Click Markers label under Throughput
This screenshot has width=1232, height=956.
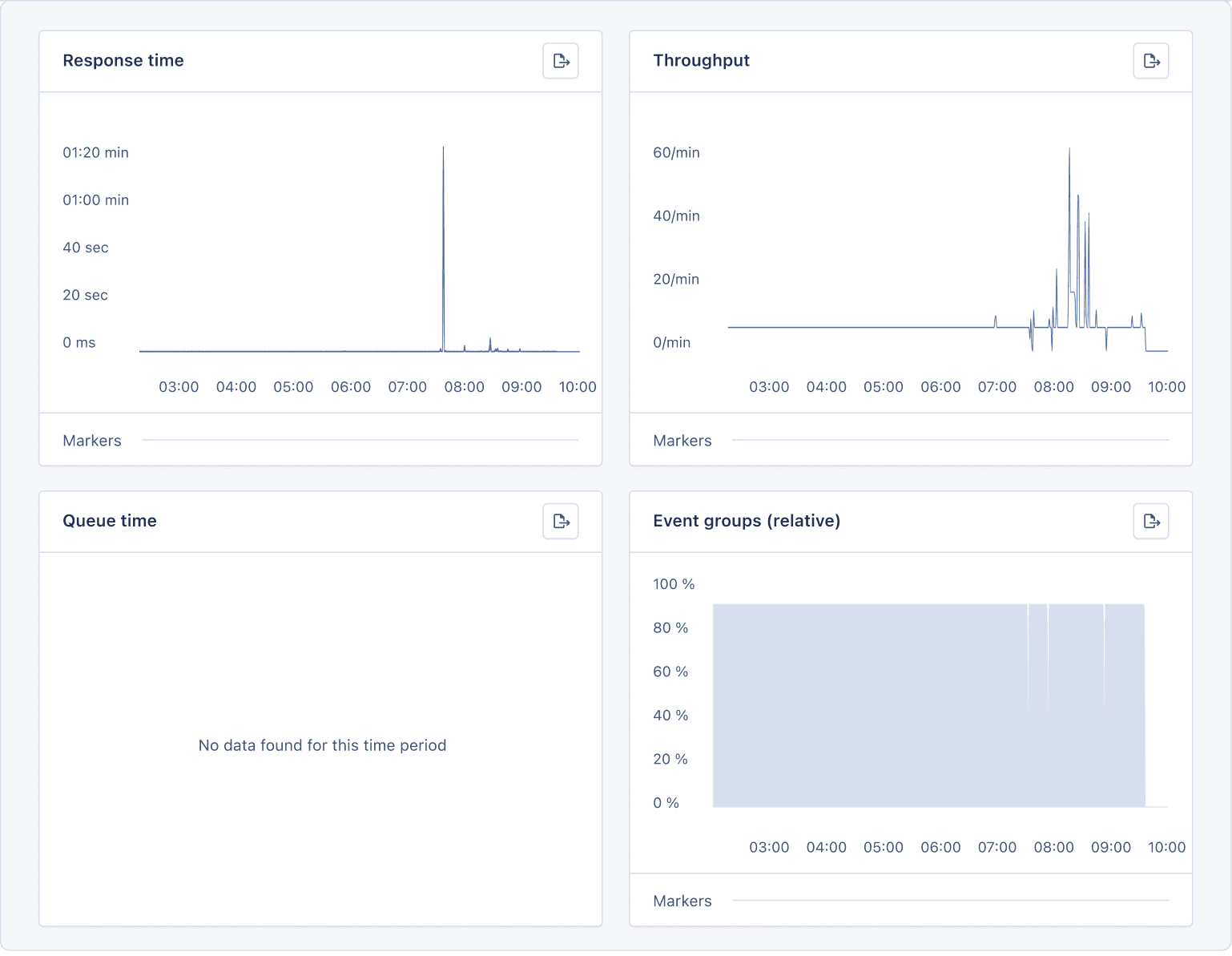[x=682, y=441]
